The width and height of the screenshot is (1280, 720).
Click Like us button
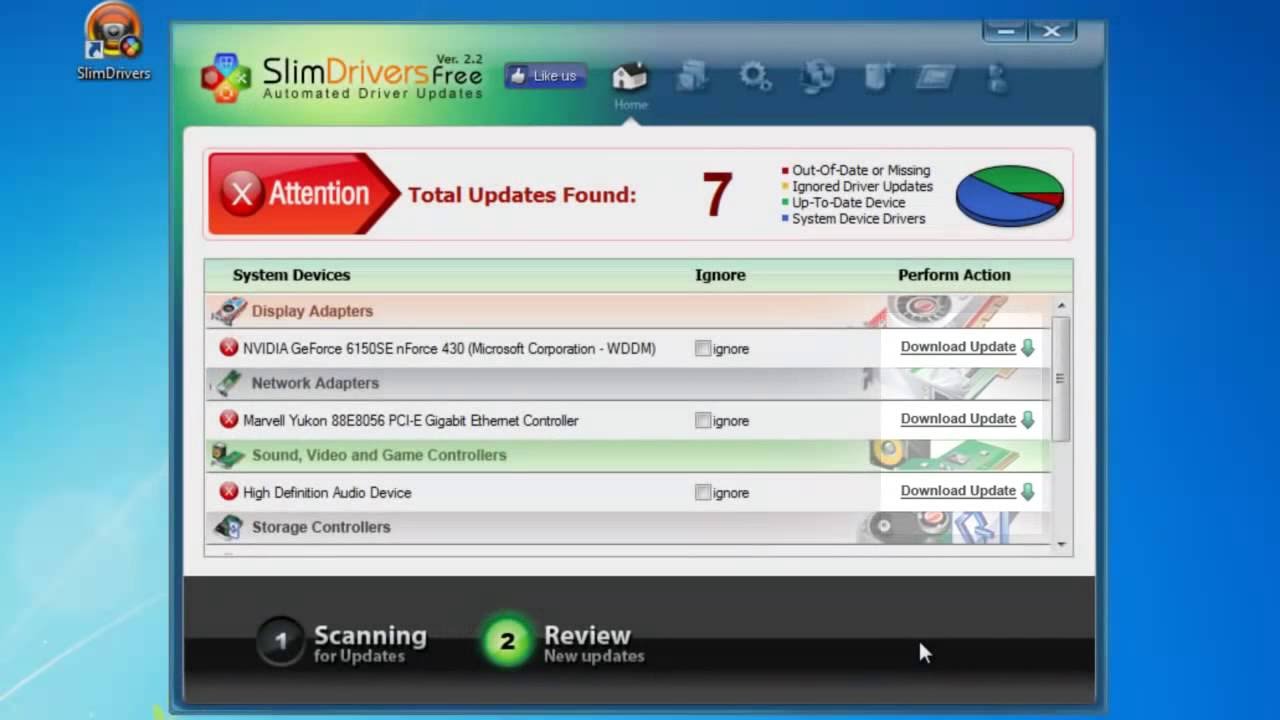[x=545, y=76]
